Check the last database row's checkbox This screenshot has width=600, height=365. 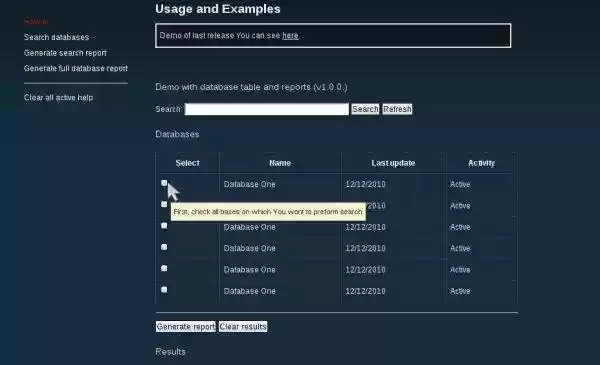pos(164,290)
